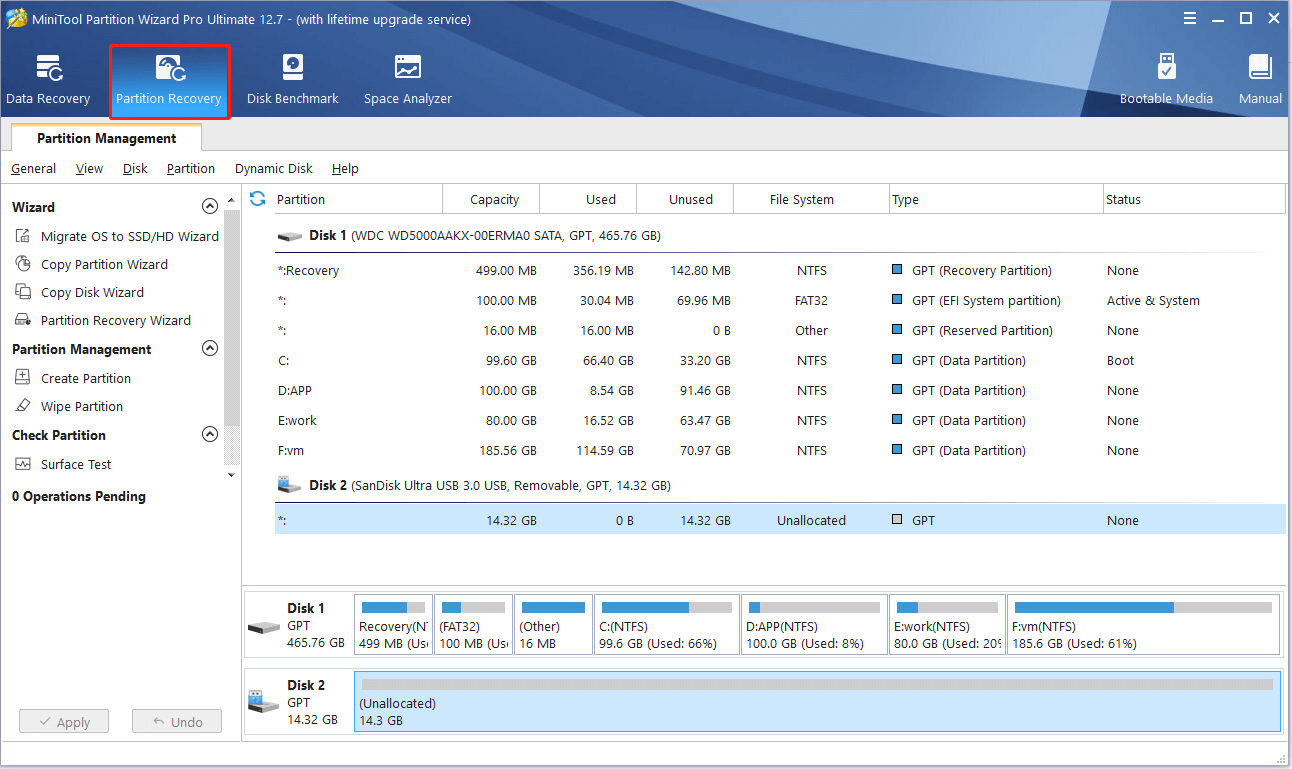Select the FAT32 100 MB block in disk map
This screenshot has width=1292, height=769.
tap(473, 625)
